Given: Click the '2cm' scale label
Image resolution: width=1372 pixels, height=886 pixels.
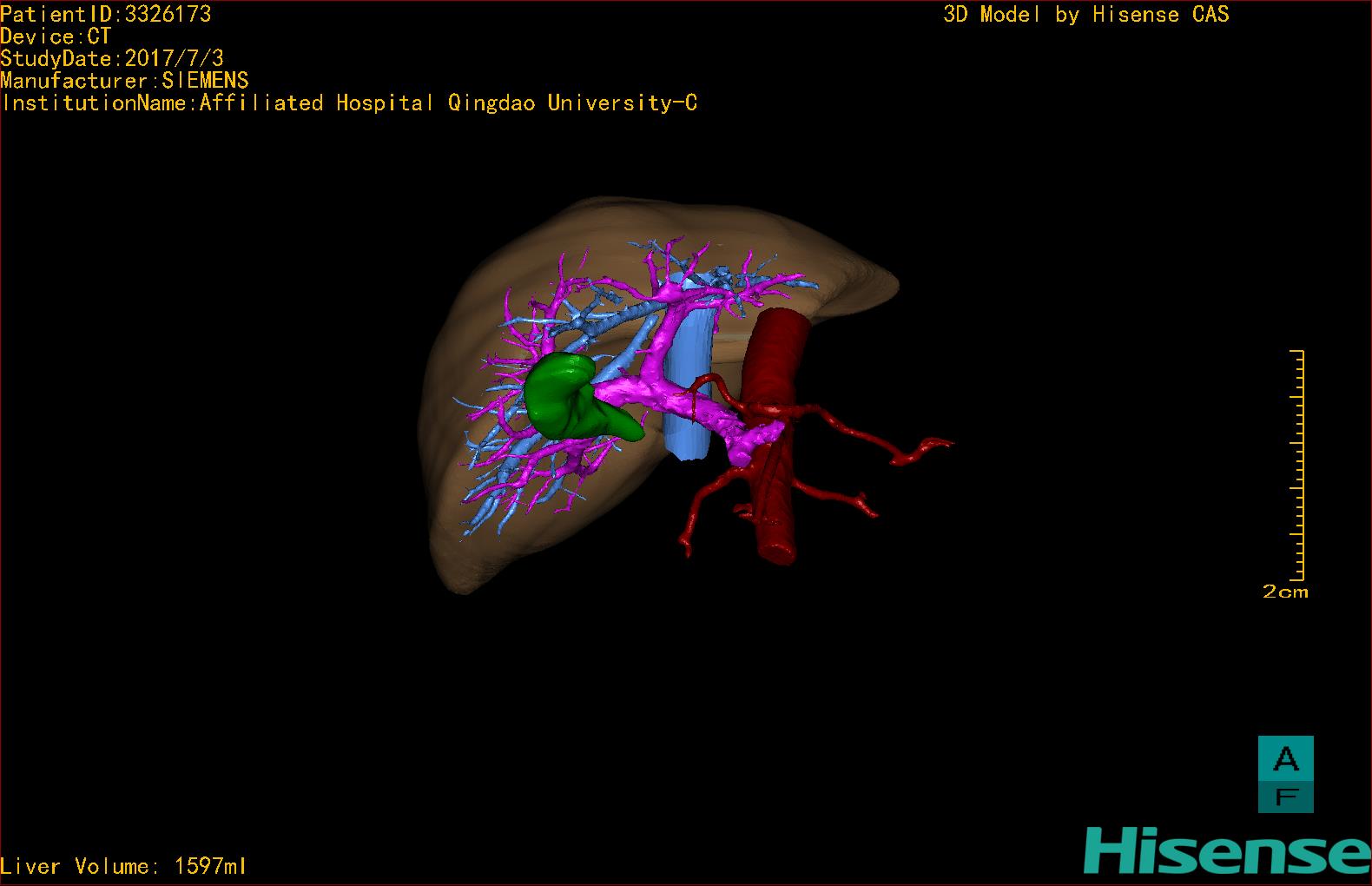Looking at the screenshot, I should point(1285,592).
